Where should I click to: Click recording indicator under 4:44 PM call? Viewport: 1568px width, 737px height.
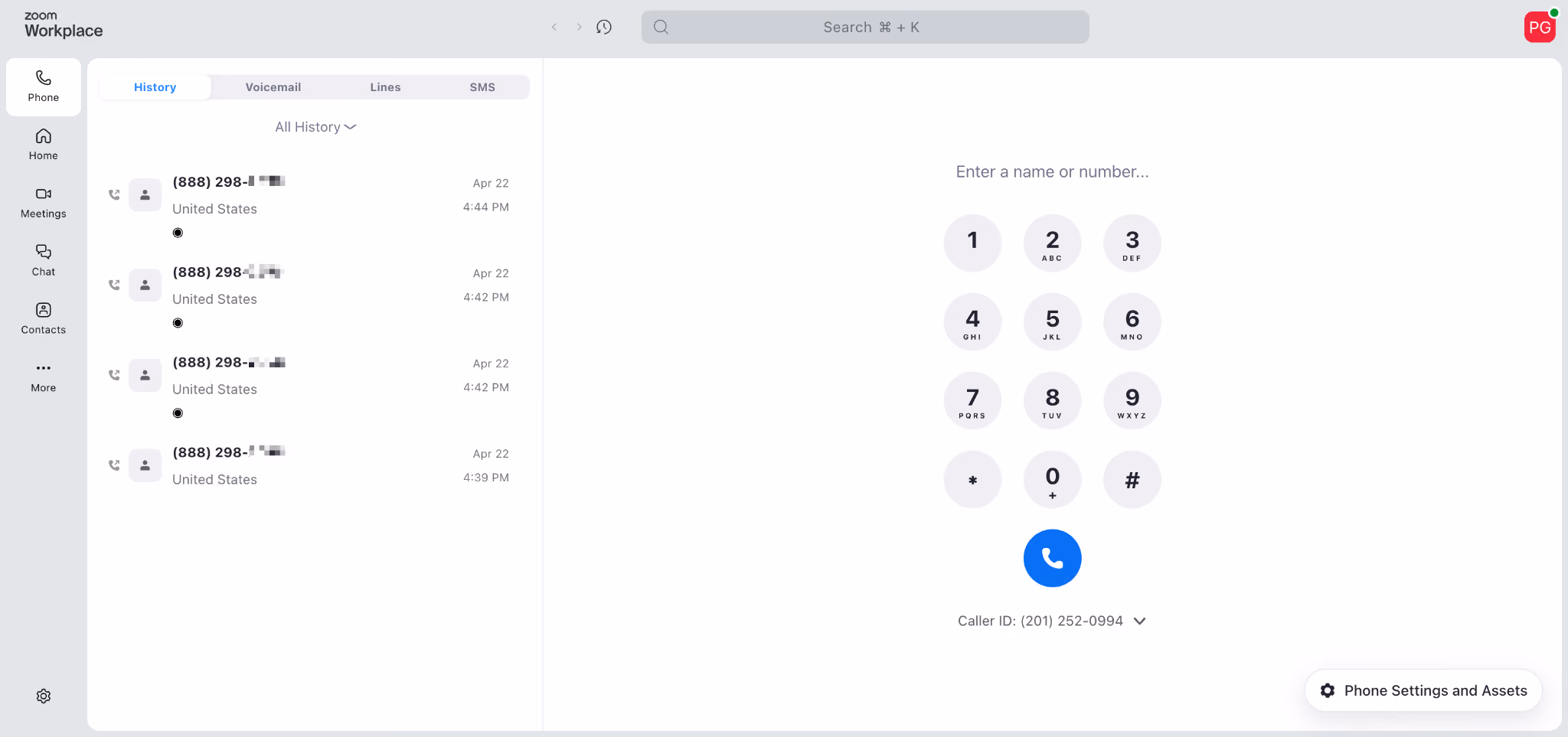178,233
